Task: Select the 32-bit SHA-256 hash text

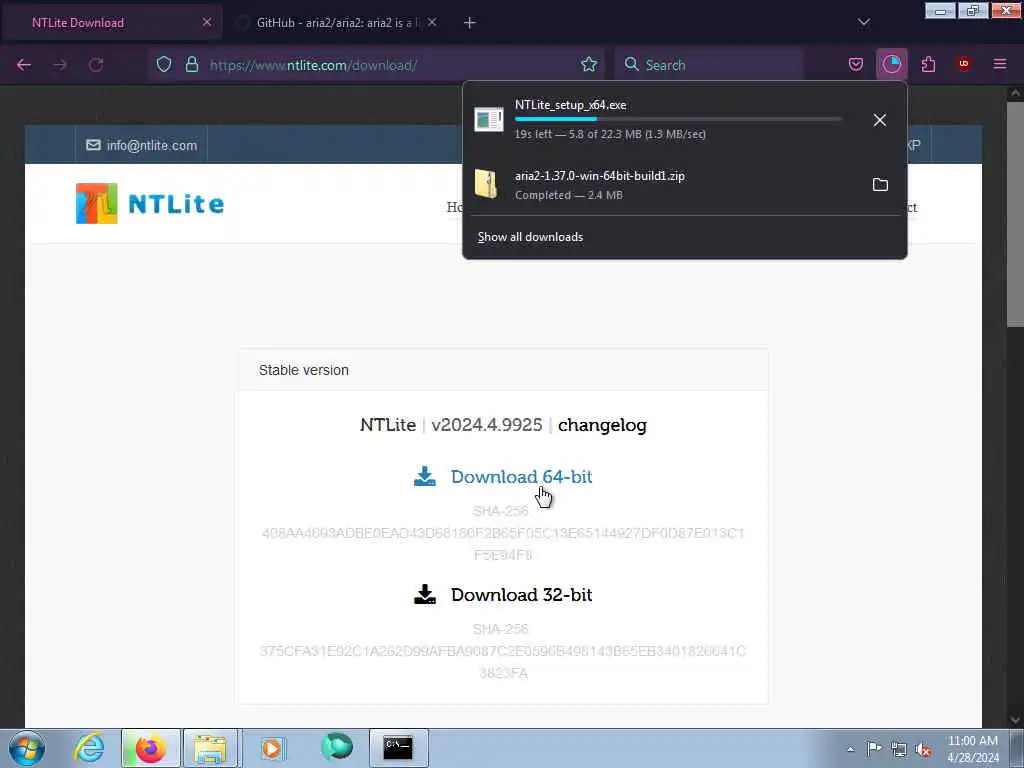Action: (503, 662)
